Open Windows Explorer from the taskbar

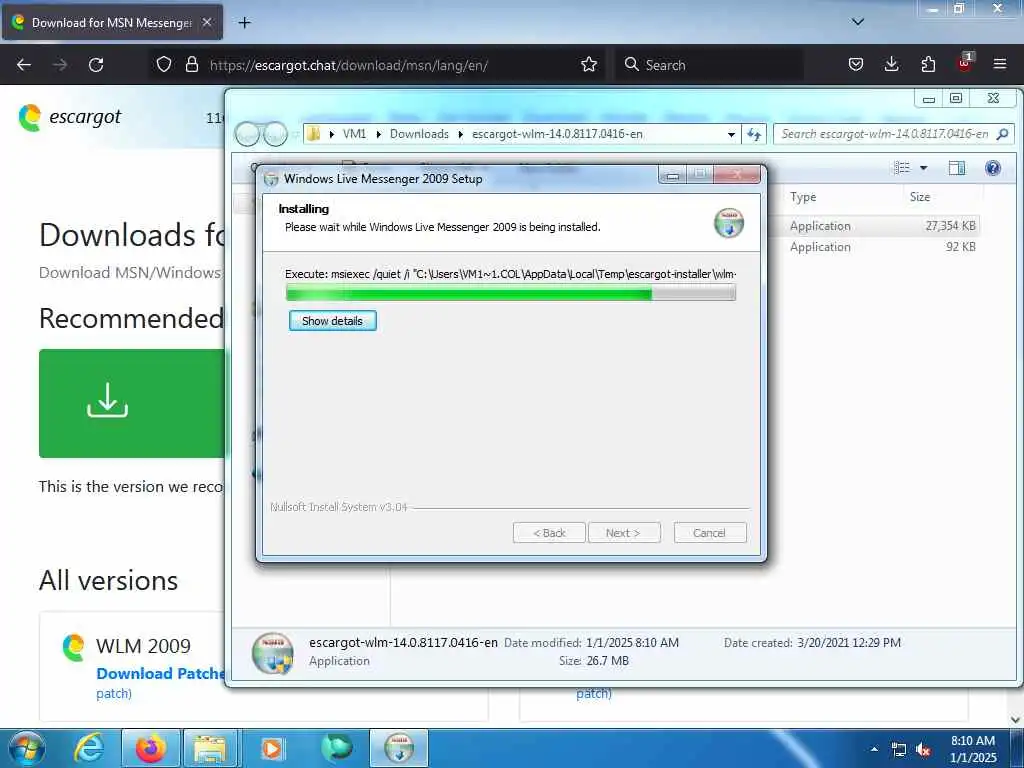pos(210,748)
